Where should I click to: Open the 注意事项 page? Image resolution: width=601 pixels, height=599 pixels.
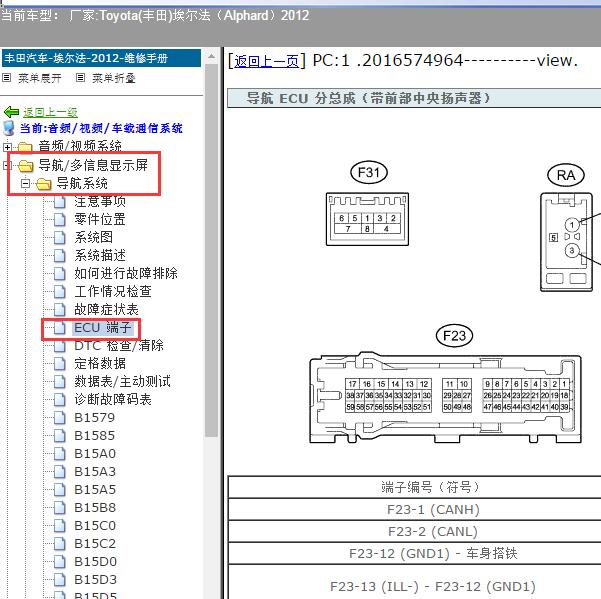pyautogui.click(x=100, y=202)
